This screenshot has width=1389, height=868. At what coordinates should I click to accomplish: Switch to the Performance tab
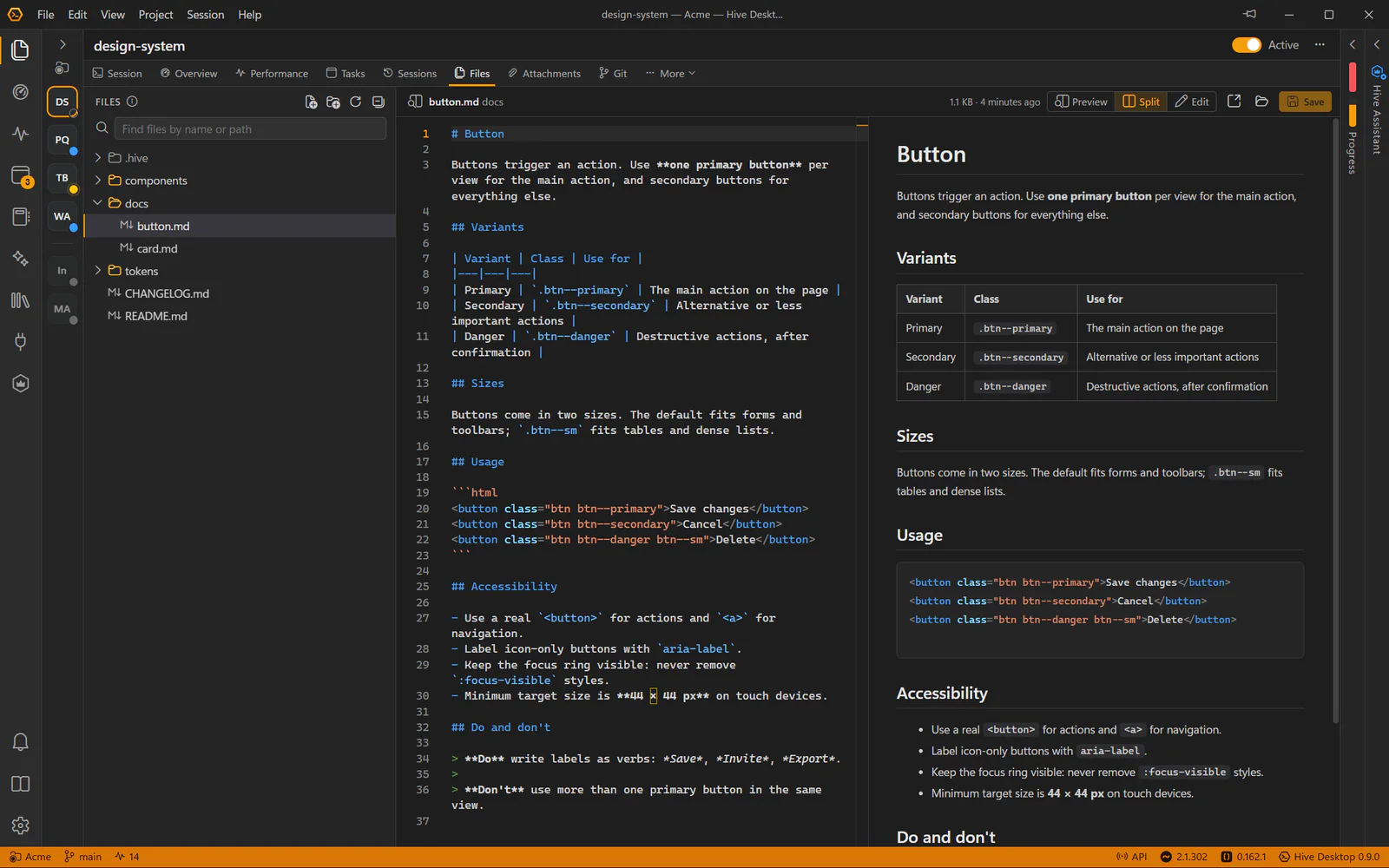pos(271,74)
